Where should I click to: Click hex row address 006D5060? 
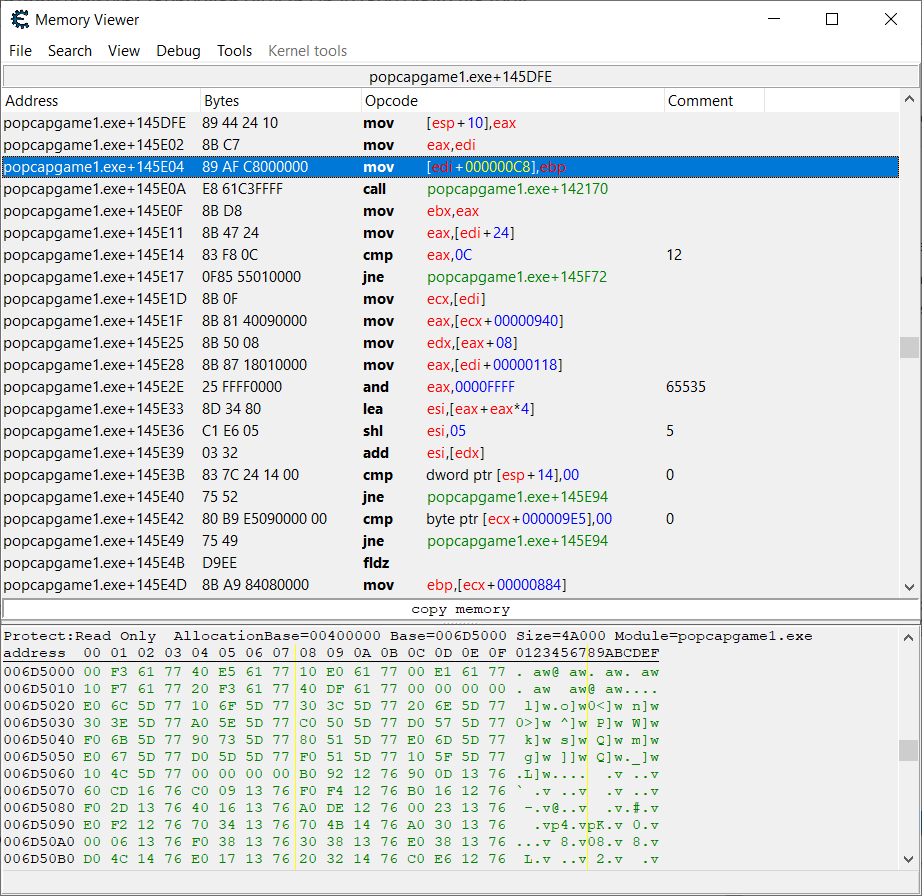tap(39, 774)
